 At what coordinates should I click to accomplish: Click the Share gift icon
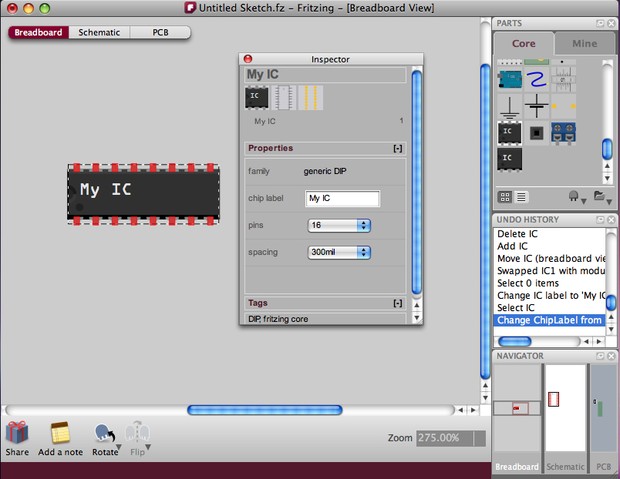pos(17,432)
